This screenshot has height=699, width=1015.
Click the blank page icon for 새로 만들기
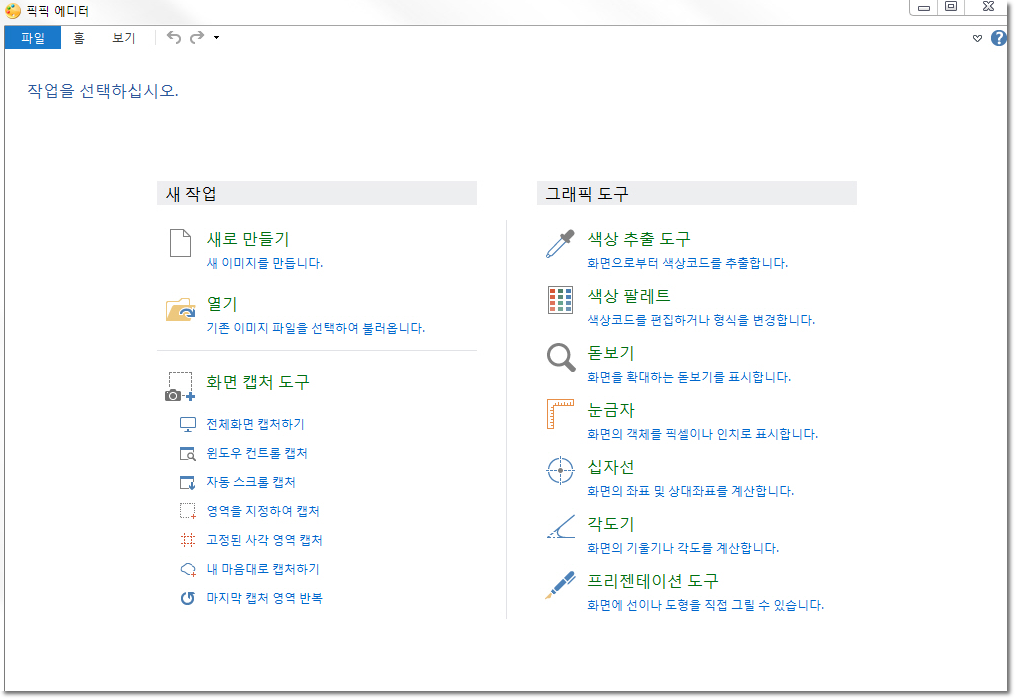pos(180,243)
